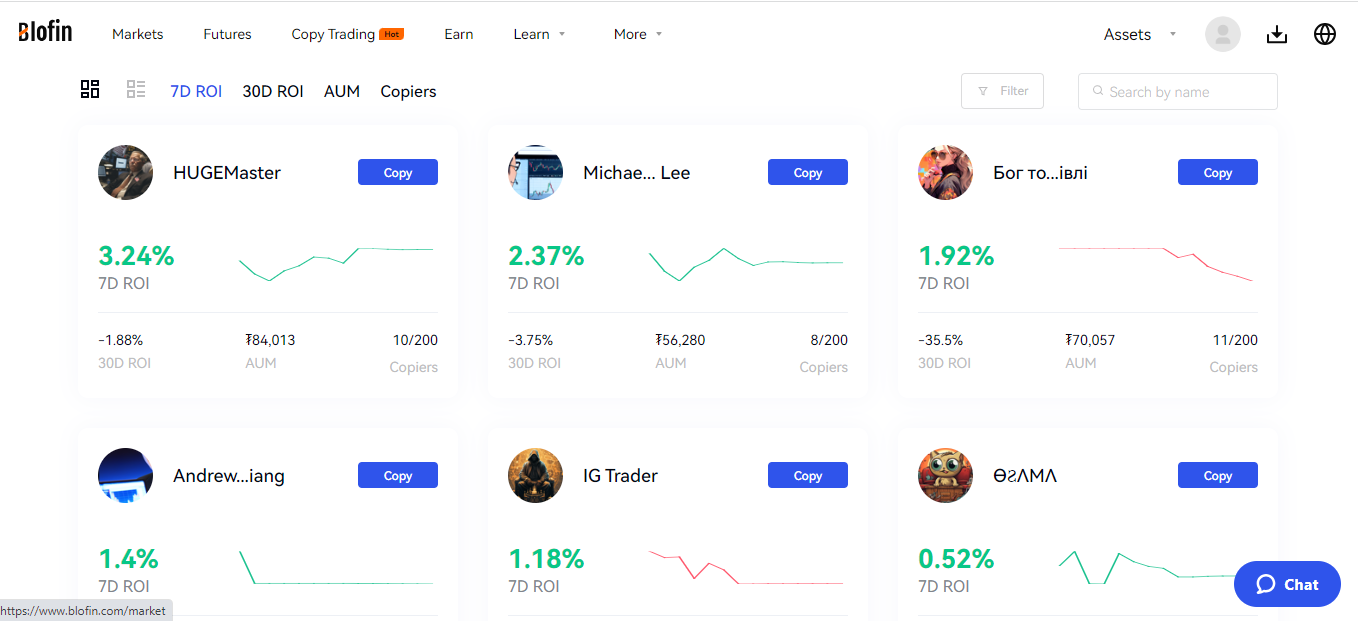Image resolution: width=1358 pixels, height=621 pixels.
Task: Open Andrew...iang's avatar
Action: coord(125,475)
